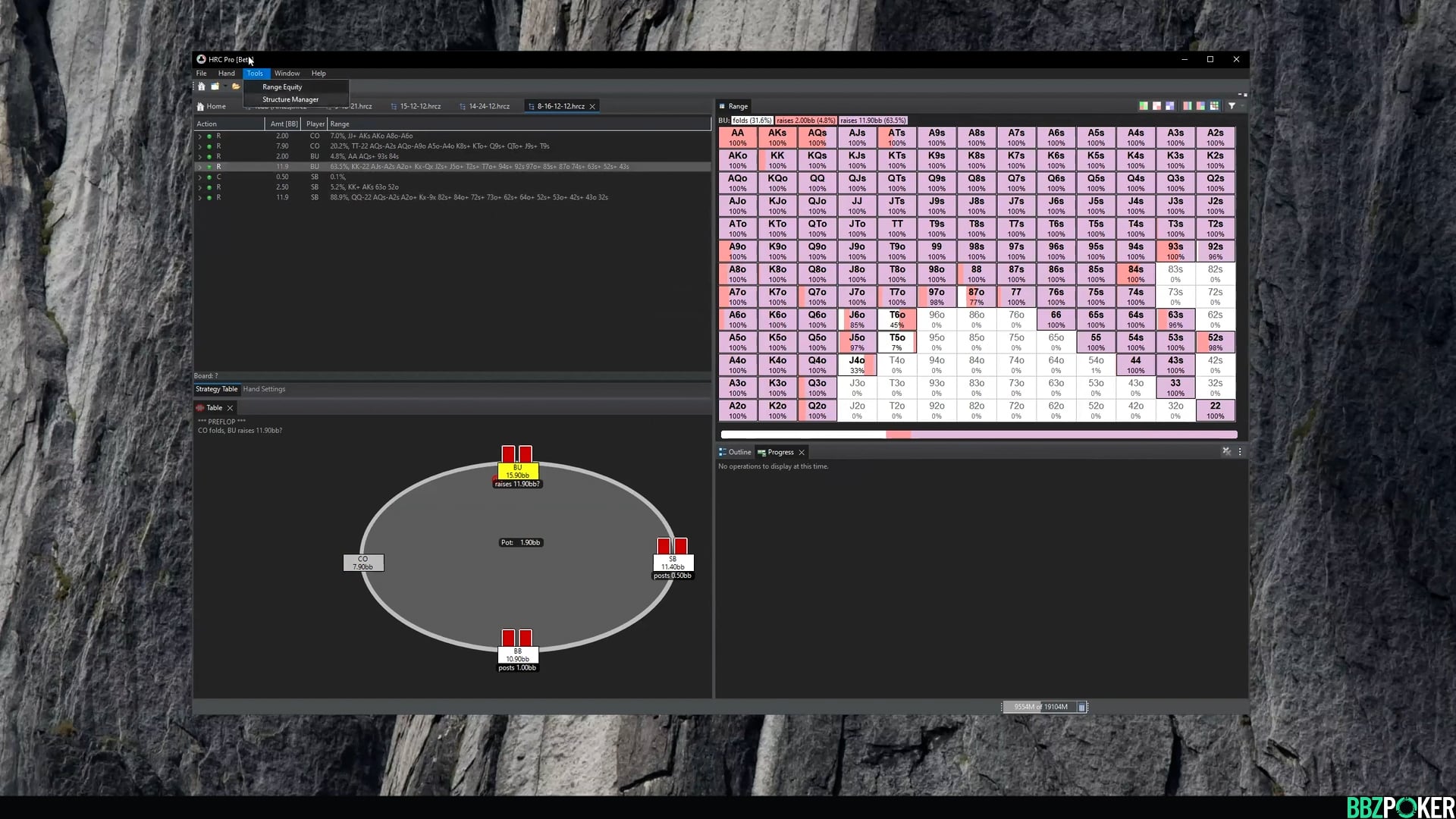The image size is (1456, 819).
Task: Select the blue checkered range view icon
Action: tap(1169, 106)
